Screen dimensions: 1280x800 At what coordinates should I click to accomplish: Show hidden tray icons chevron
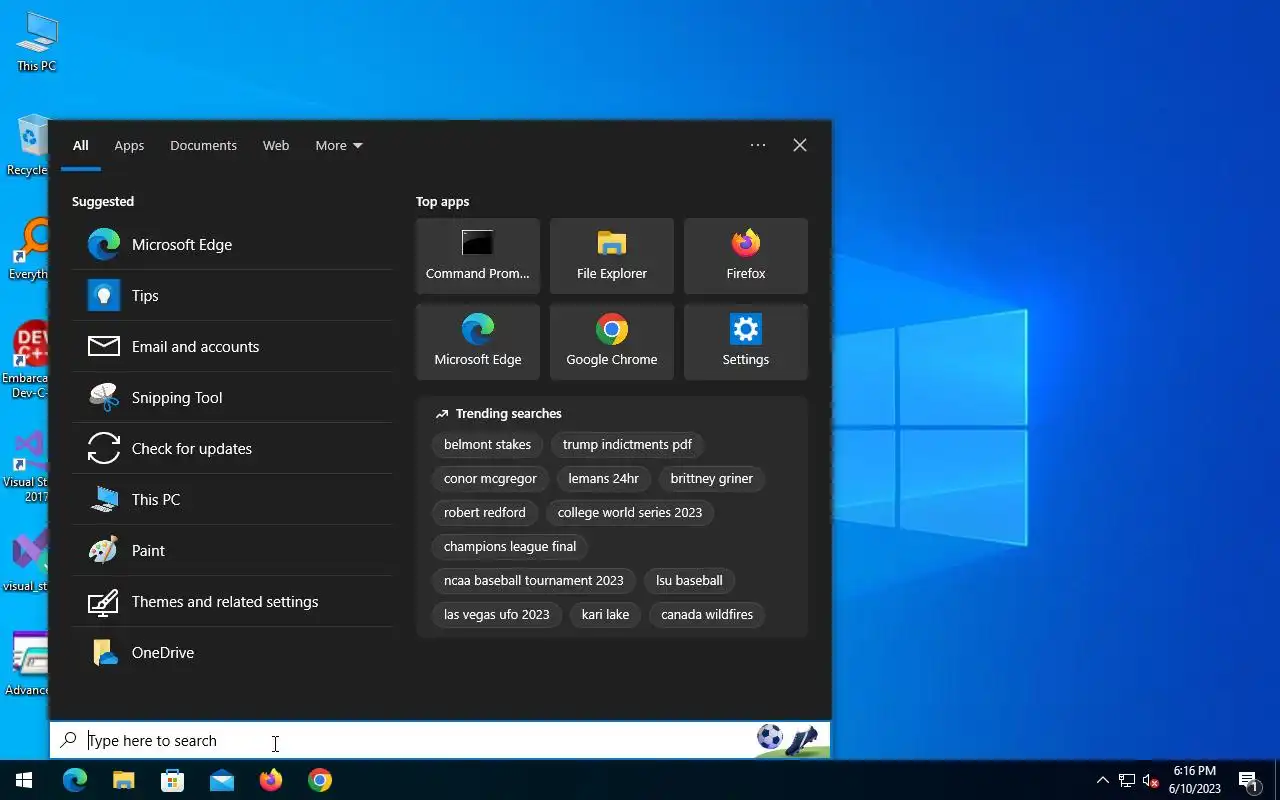[x=1103, y=780]
